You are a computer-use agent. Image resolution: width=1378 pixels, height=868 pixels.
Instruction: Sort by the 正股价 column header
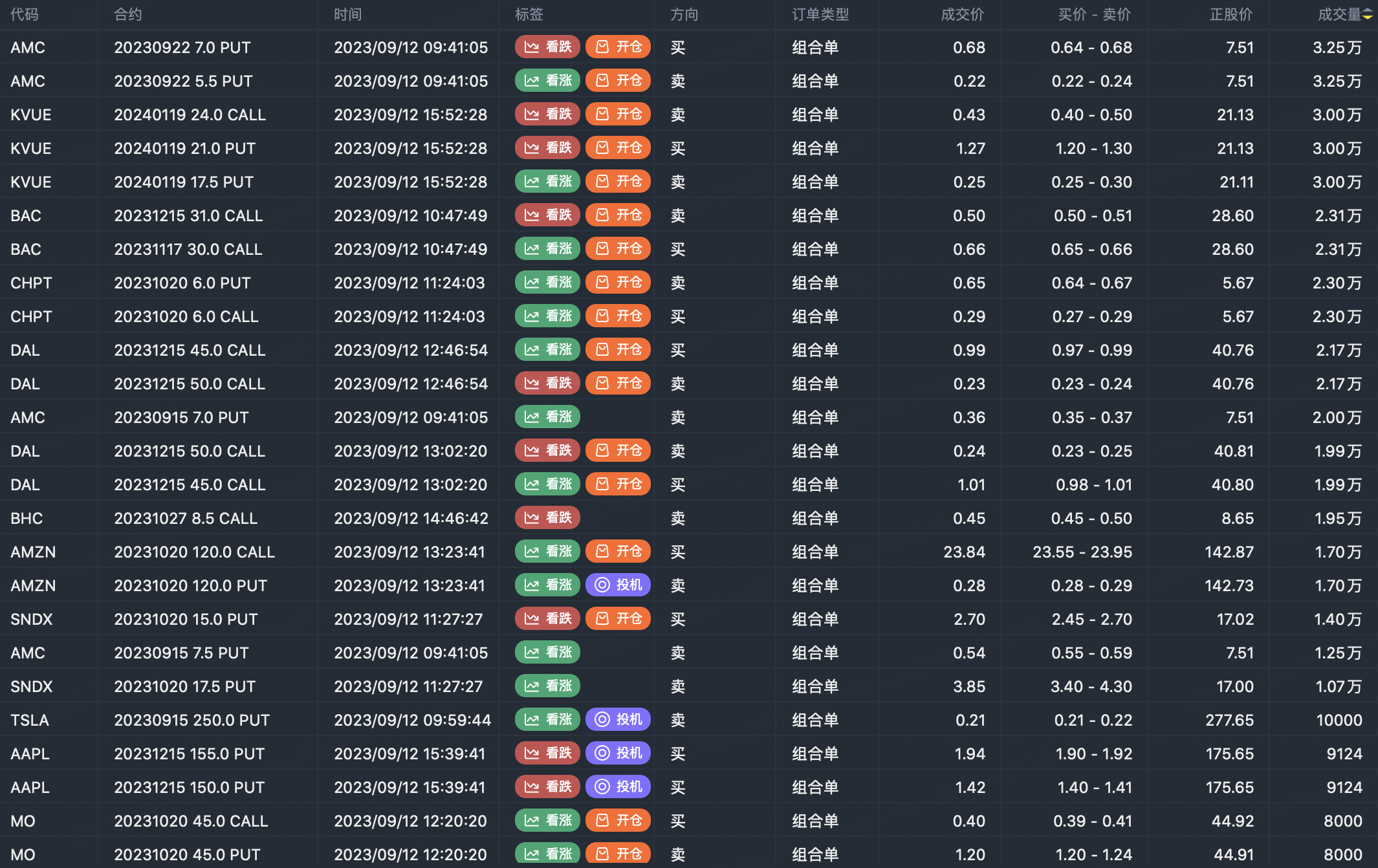(x=1230, y=15)
